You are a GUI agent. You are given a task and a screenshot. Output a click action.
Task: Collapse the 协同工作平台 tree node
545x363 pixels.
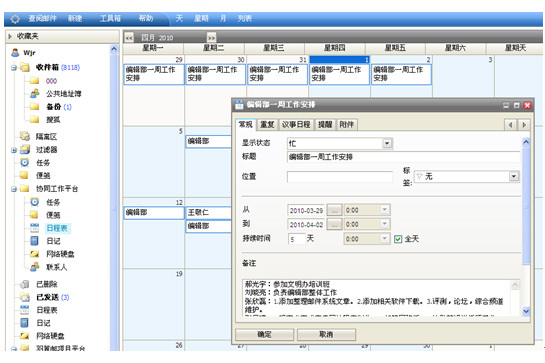click(14, 189)
